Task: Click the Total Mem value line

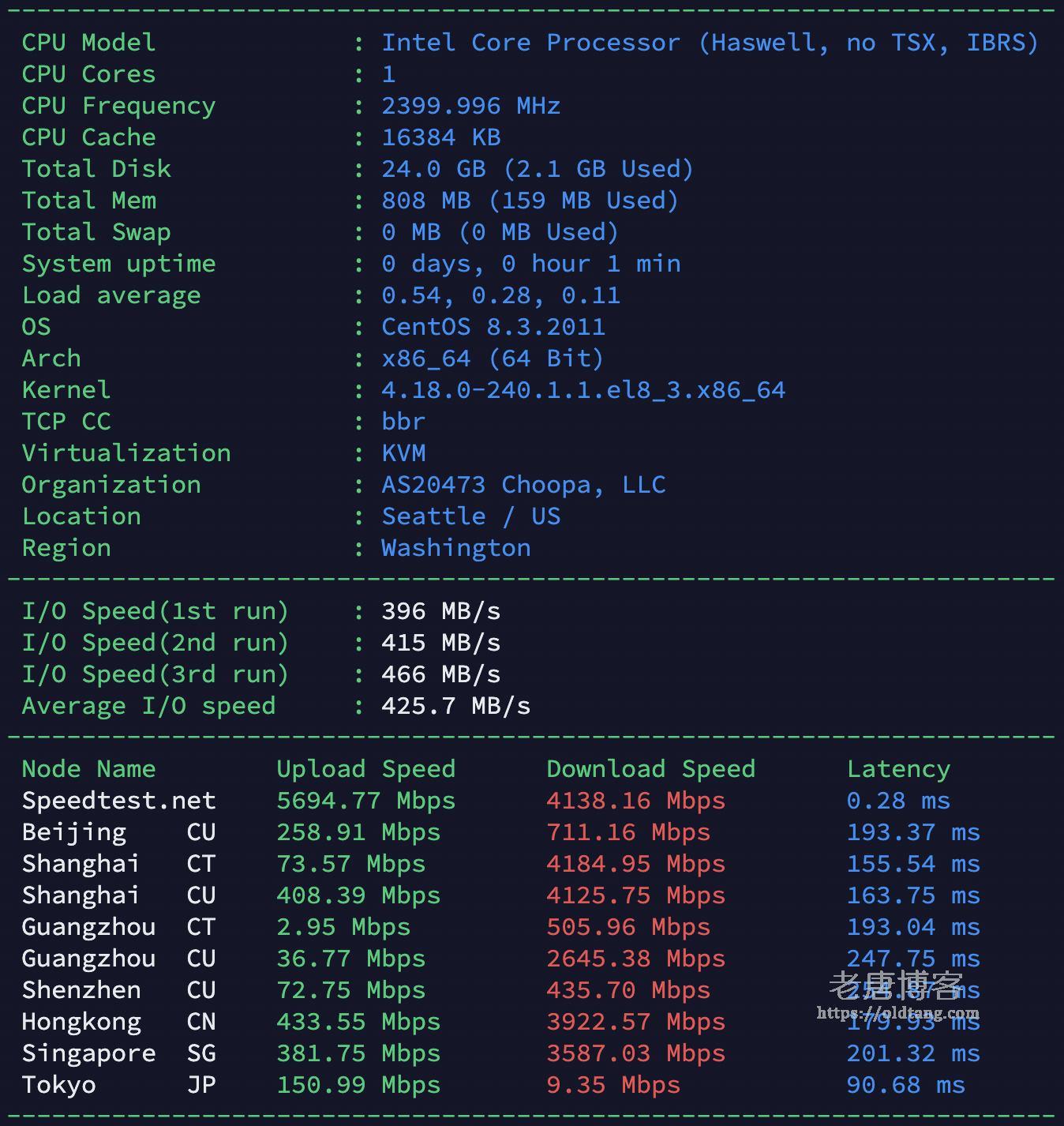Action: point(529,201)
